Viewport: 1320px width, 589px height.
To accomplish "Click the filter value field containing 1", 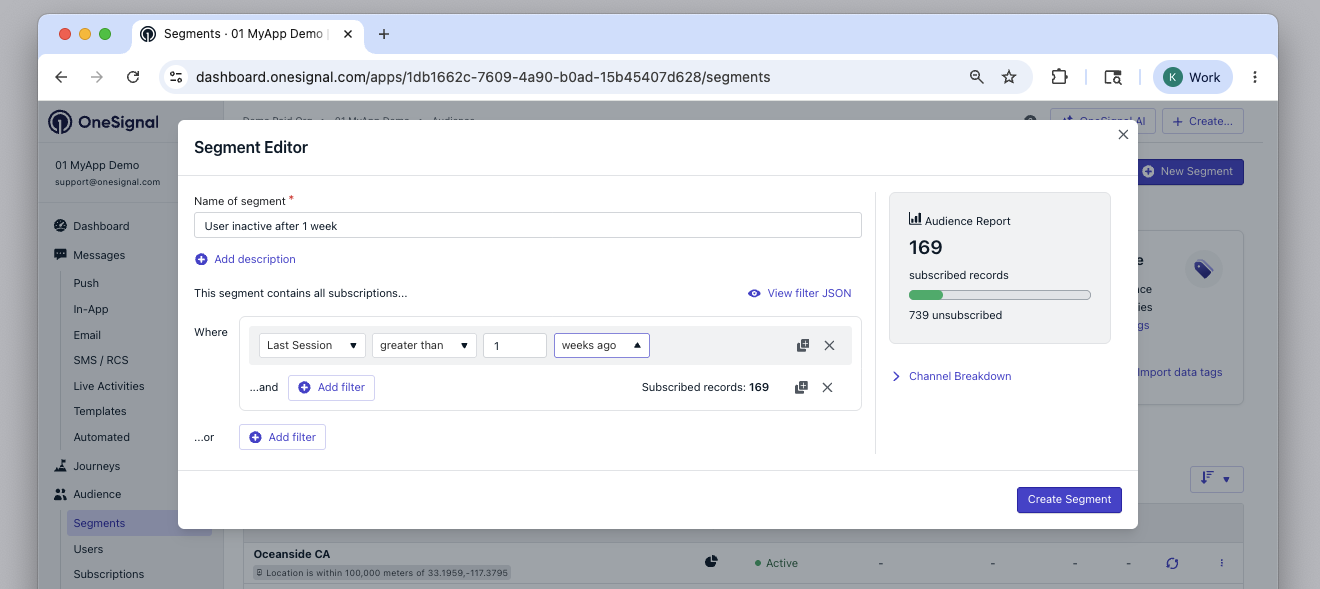I will 515,345.
